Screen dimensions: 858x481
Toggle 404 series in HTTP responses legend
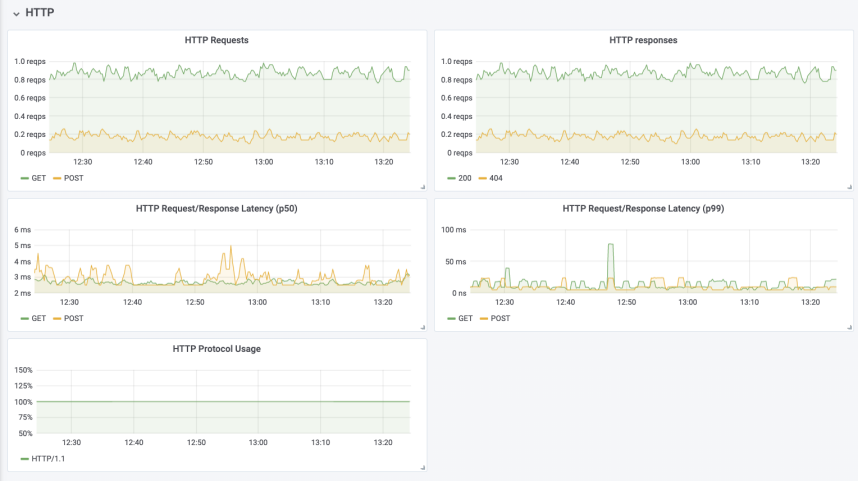point(496,178)
